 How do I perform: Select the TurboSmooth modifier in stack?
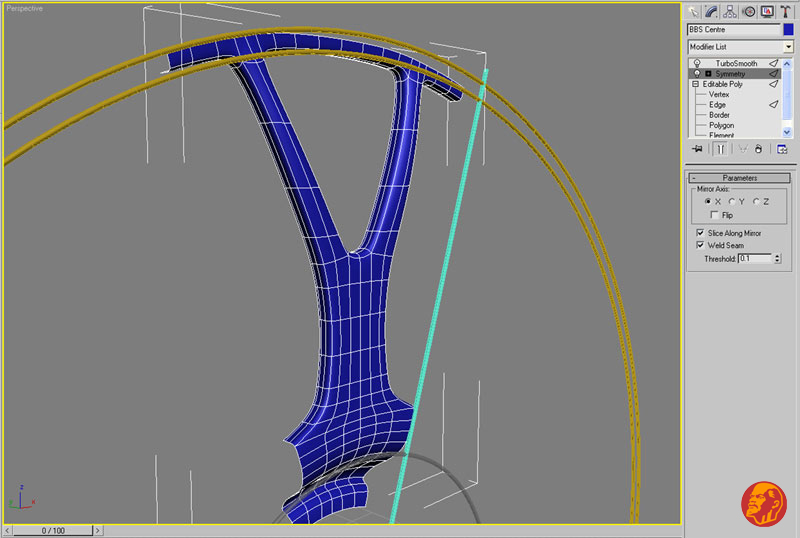click(x=736, y=63)
